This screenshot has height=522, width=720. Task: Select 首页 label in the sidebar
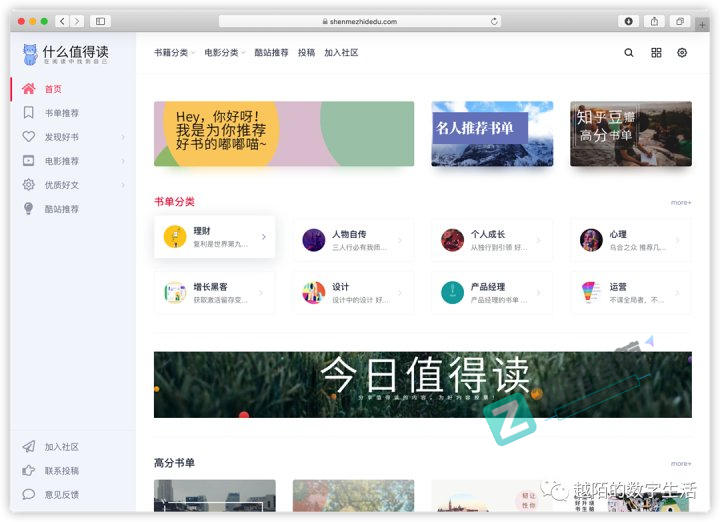pos(53,89)
